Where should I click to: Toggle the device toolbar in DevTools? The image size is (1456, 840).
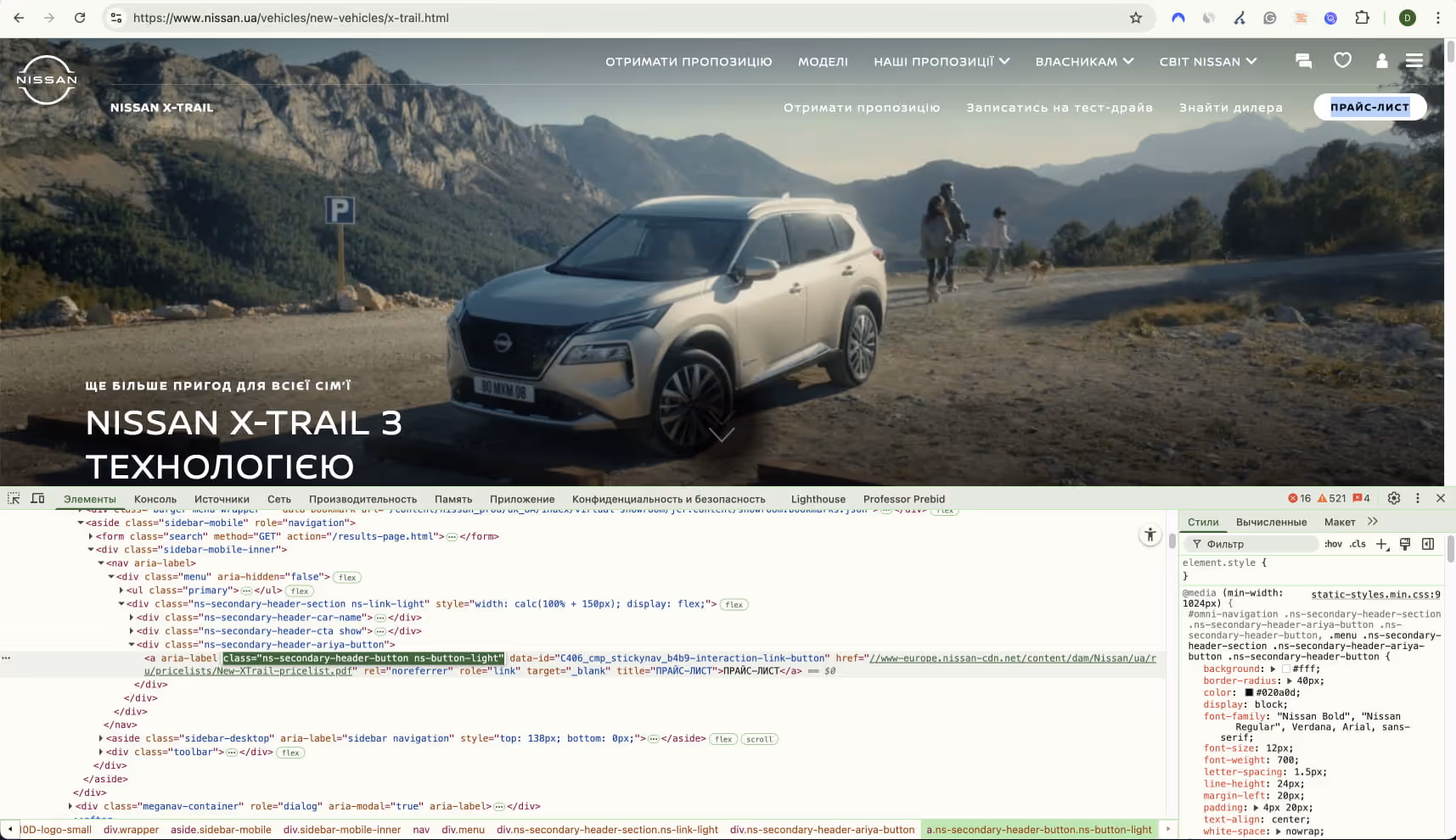pyautogui.click(x=37, y=498)
